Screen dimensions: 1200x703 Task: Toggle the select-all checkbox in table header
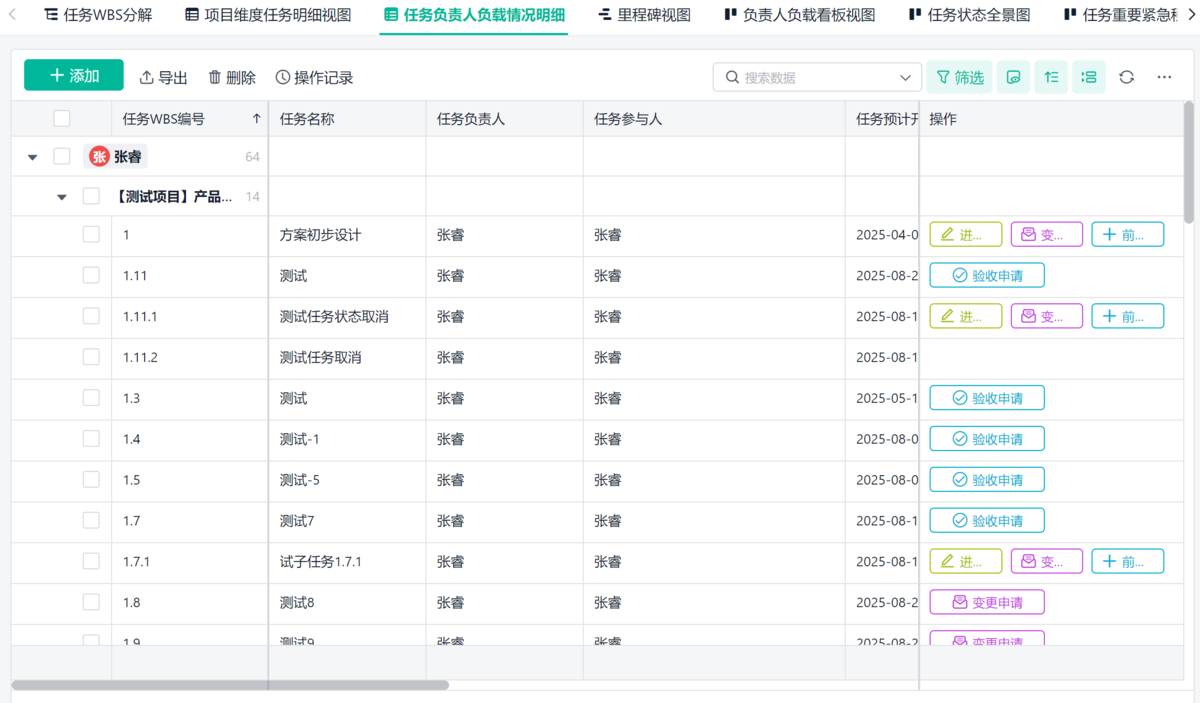click(x=62, y=119)
